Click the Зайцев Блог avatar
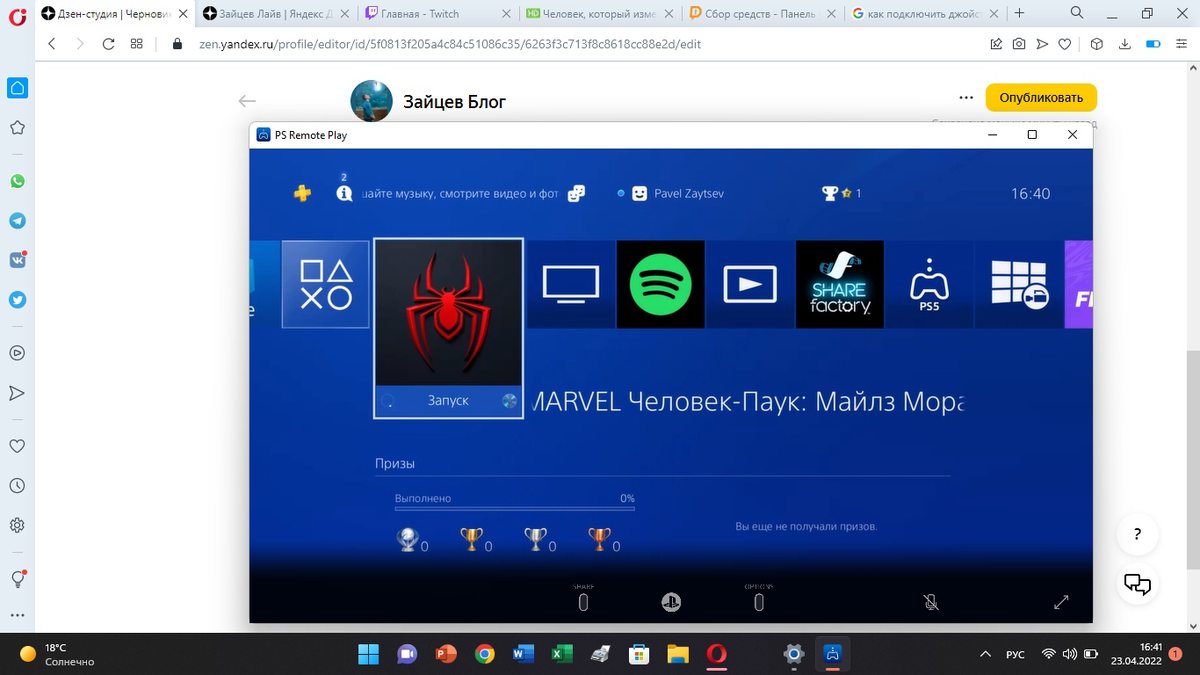The image size is (1200, 675). coord(371,101)
